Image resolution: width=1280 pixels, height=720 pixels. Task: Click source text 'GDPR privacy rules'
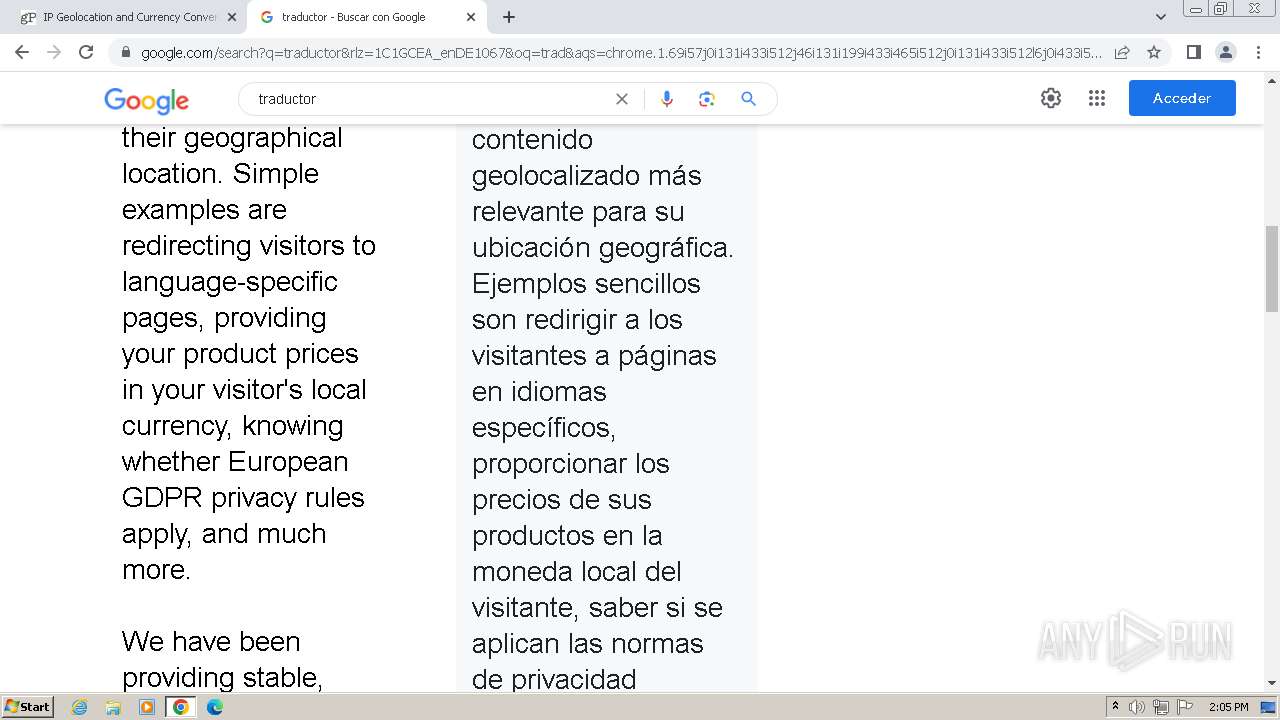tap(243, 498)
